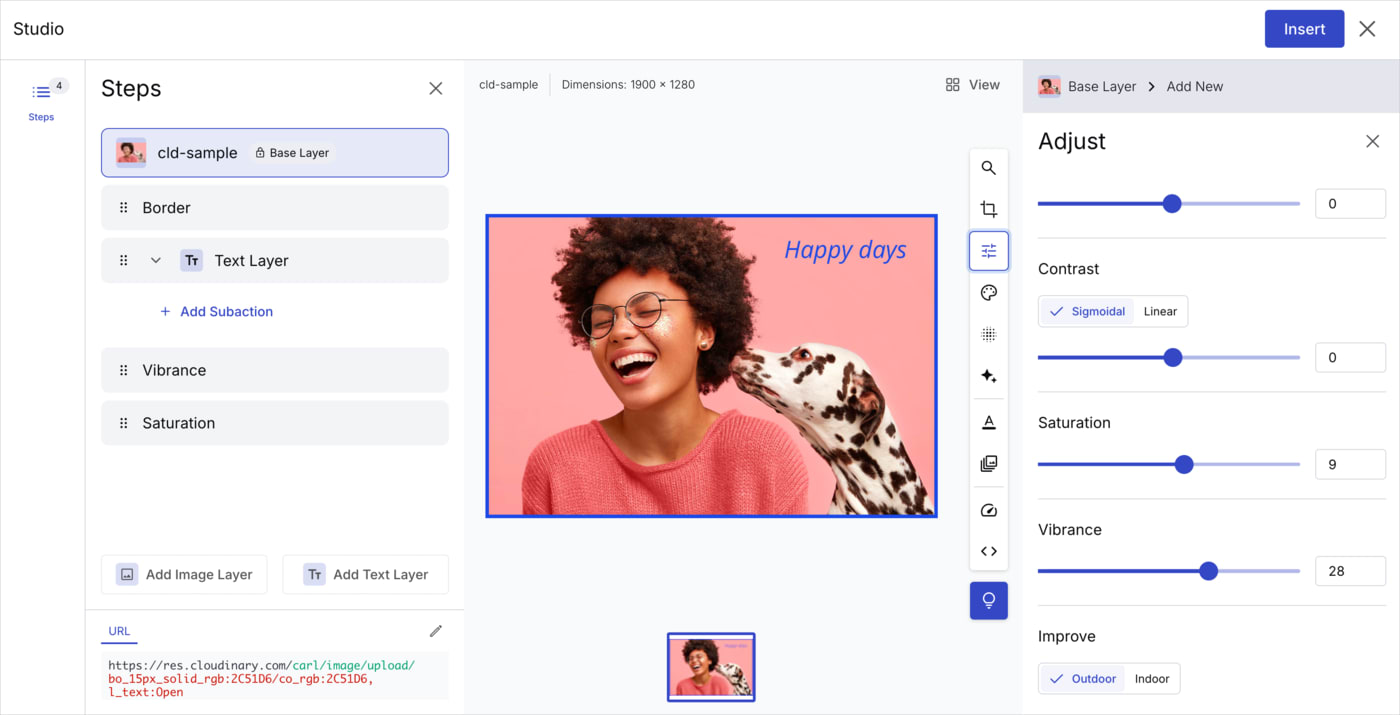Click the lightbulb tips button
This screenshot has height=715, width=1400.
click(988, 600)
